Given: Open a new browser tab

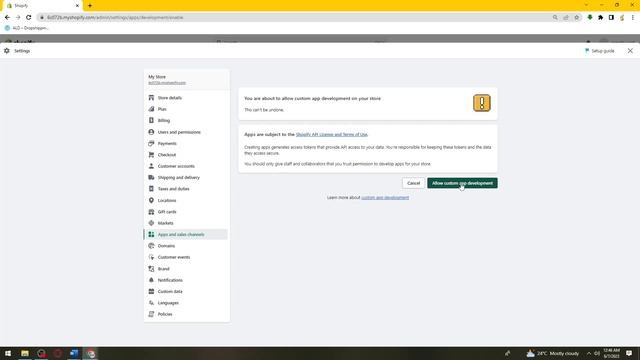Looking at the screenshot, I should click(90, 6).
